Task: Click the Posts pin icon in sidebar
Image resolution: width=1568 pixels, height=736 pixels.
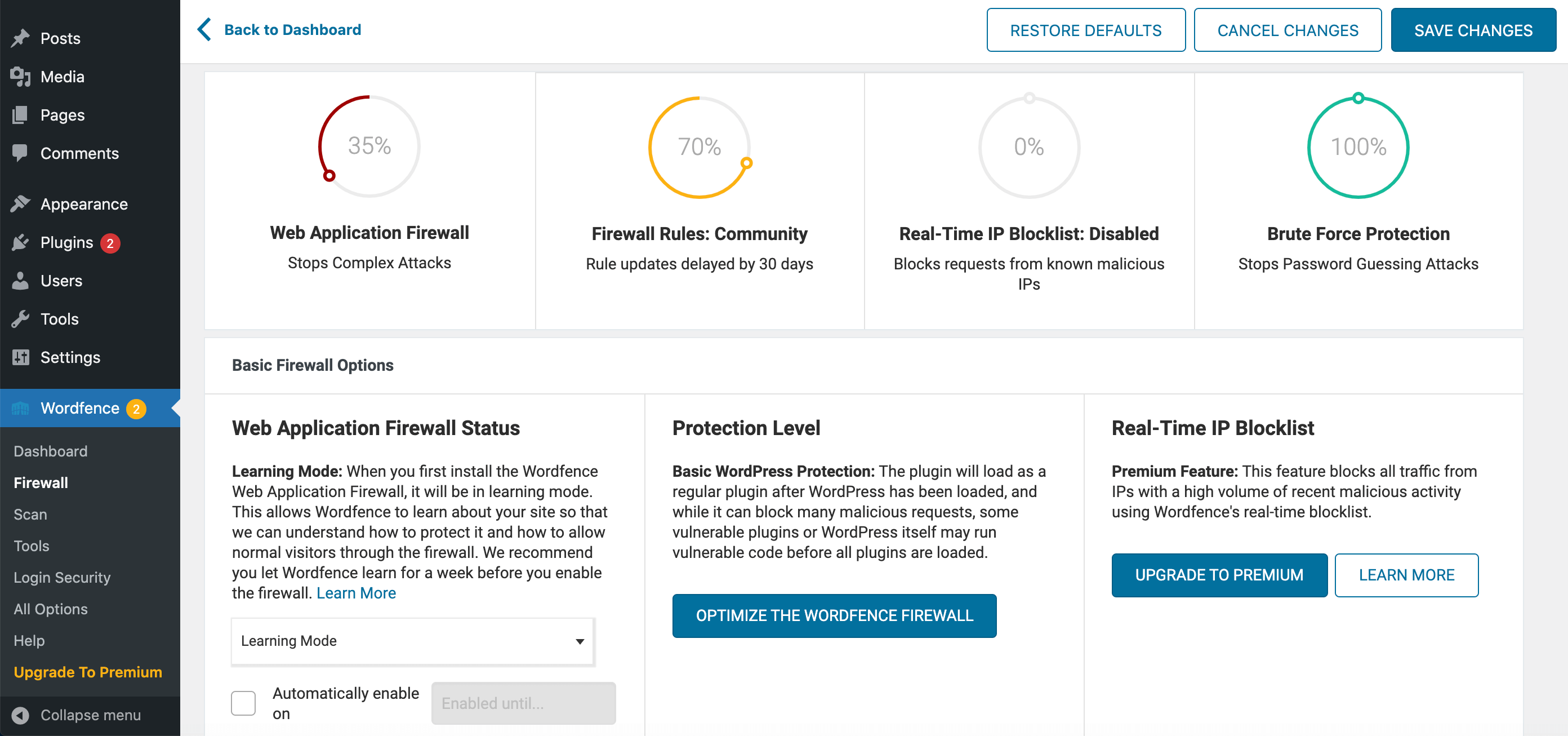Action: click(20, 38)
